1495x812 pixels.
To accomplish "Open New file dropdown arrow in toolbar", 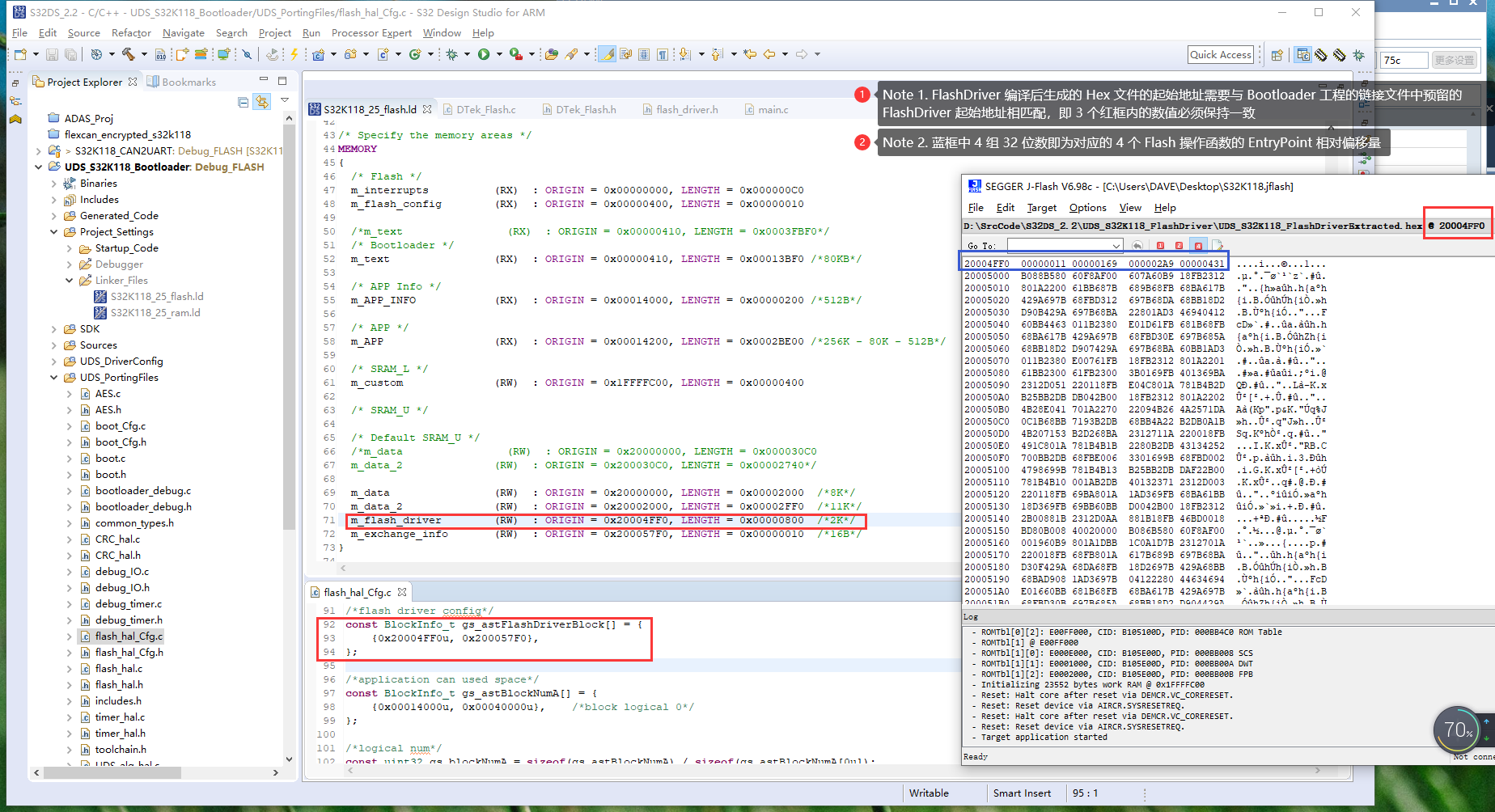I will (36, 54).
